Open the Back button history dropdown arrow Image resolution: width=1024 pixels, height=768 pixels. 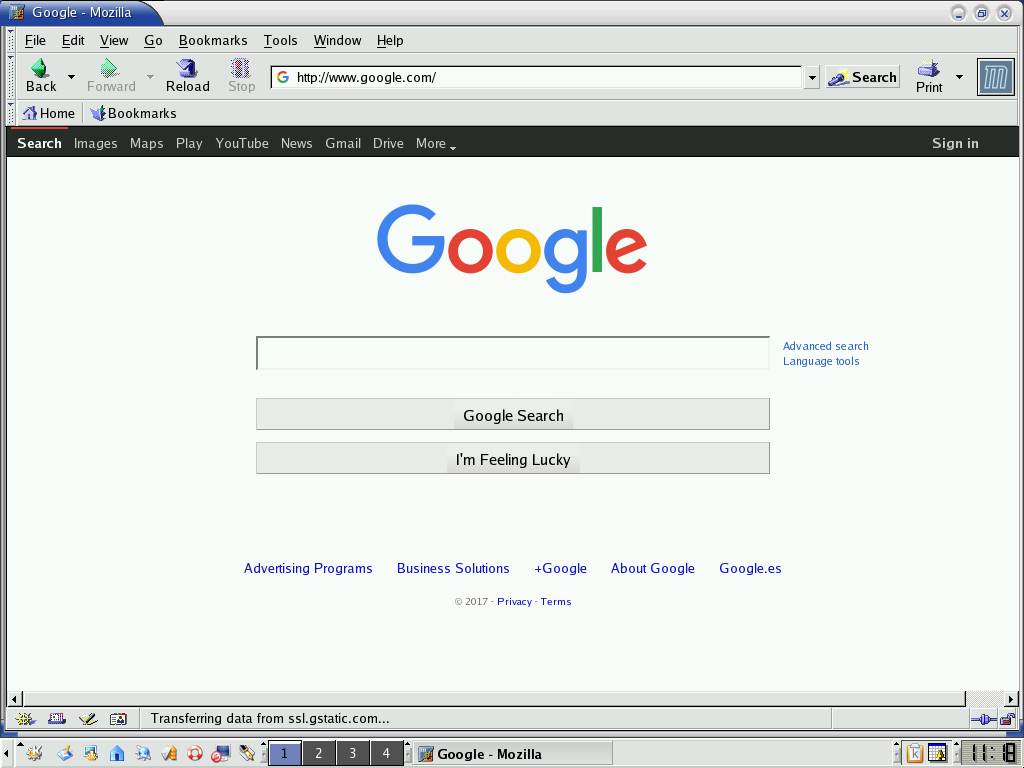[x=71, y=76]
